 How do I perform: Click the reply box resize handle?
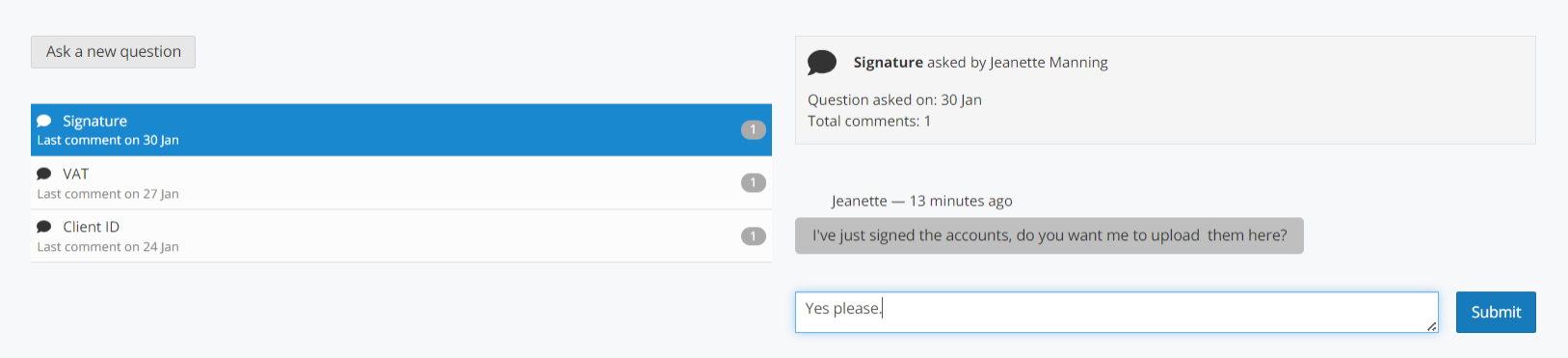(x=1432, y=326)
